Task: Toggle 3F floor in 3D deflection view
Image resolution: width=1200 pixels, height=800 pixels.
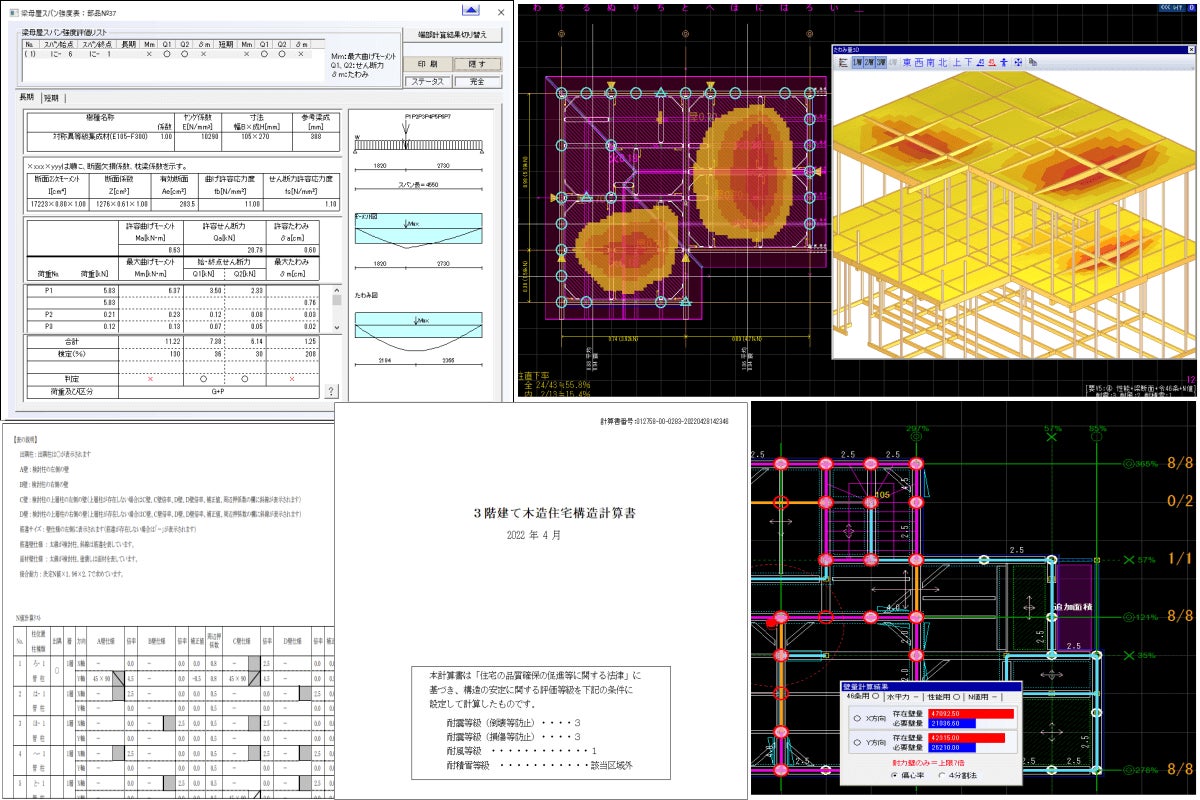Action: (x=881, y=63)
